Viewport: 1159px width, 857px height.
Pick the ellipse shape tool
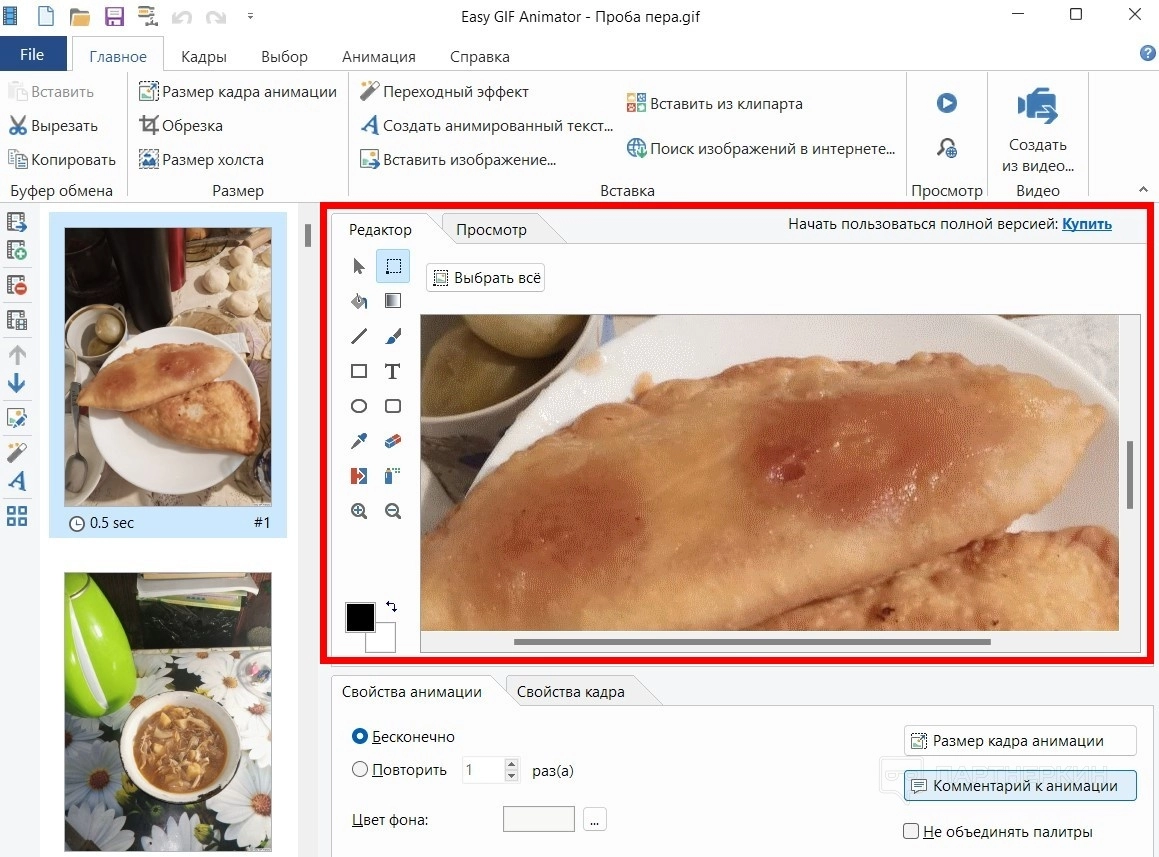click(x=358, y=406)
